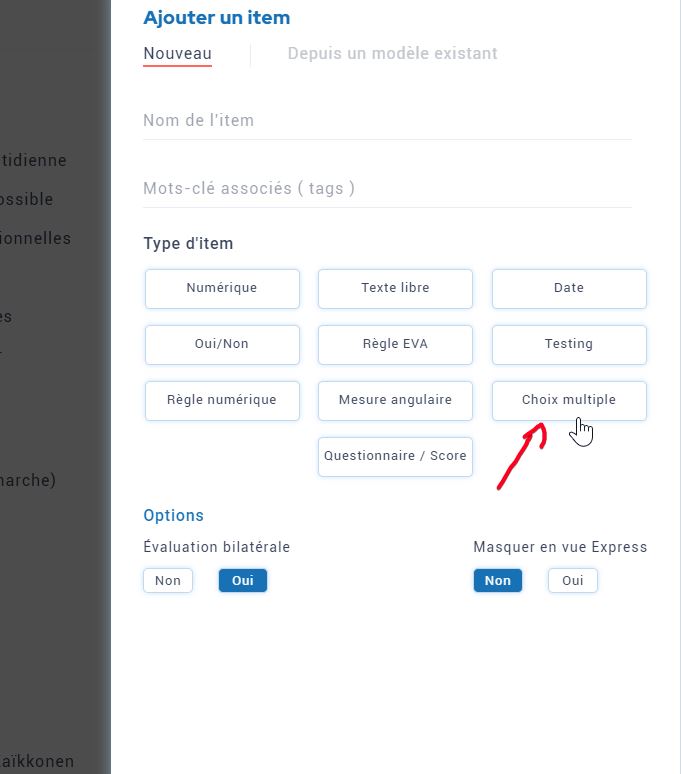Set Évaluation bilatérale to Non

coord(168,580)
